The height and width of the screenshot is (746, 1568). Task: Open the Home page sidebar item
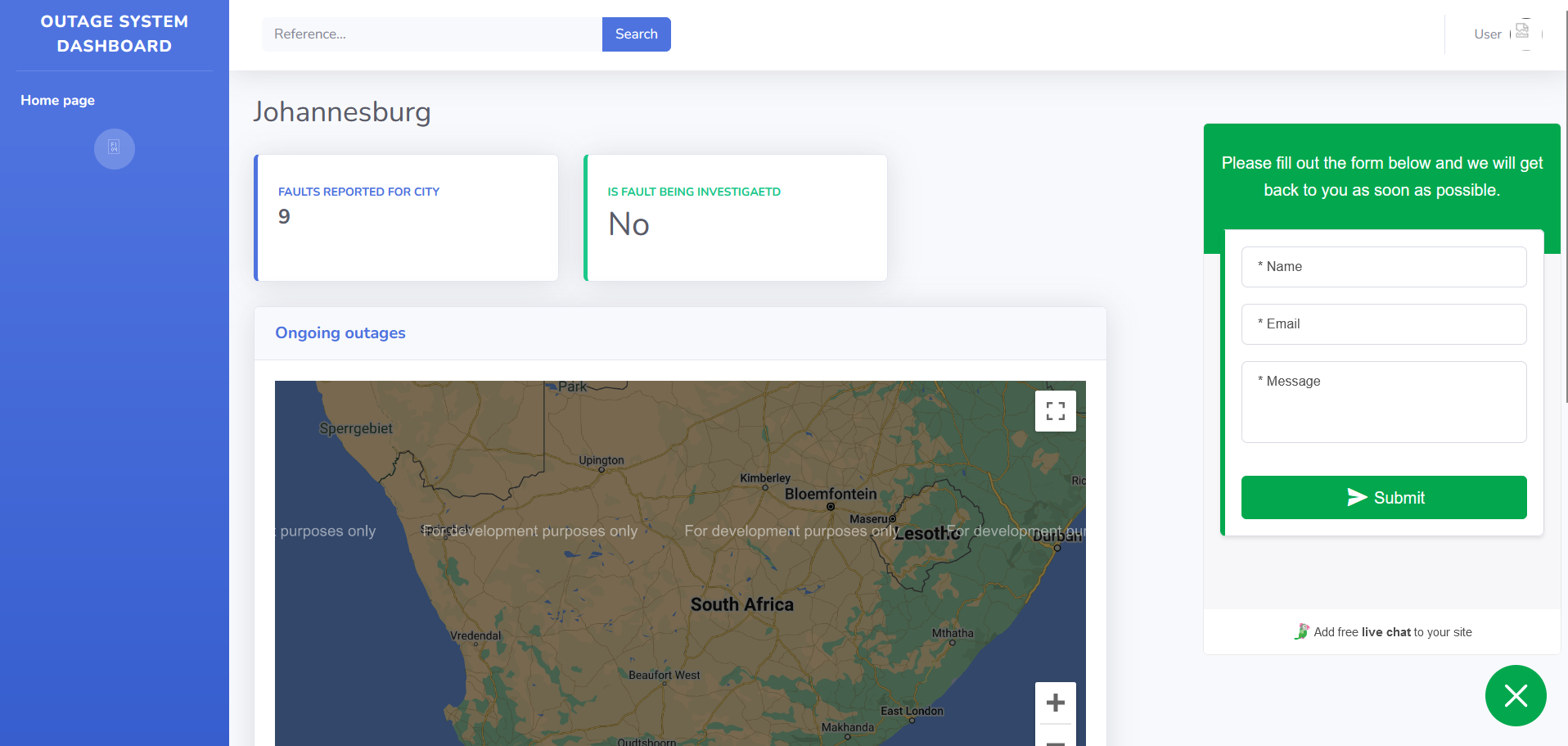click(x=56, y=100)
